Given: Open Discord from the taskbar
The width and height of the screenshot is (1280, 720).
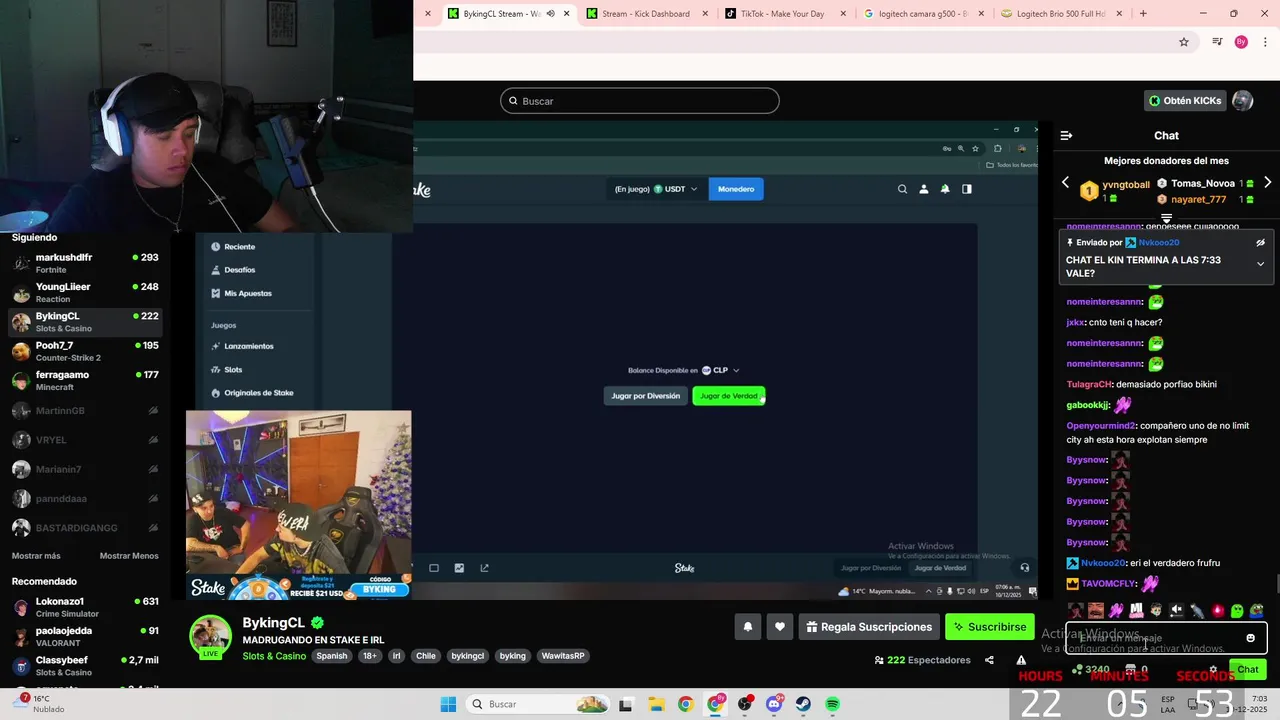Looking at the screenshot, I should click(774, 704).
